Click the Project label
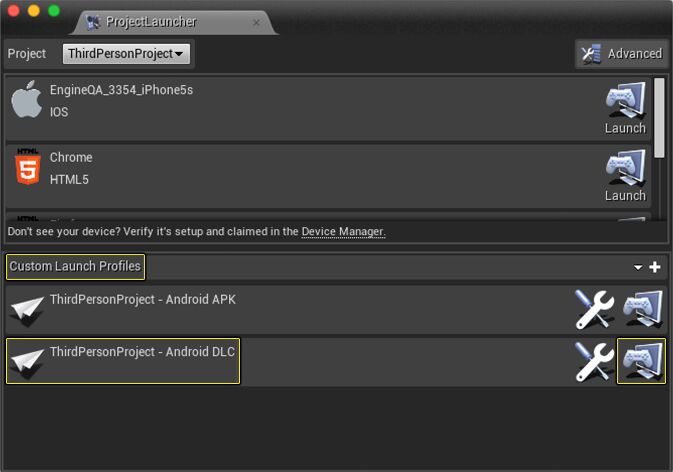 [27, 54]
